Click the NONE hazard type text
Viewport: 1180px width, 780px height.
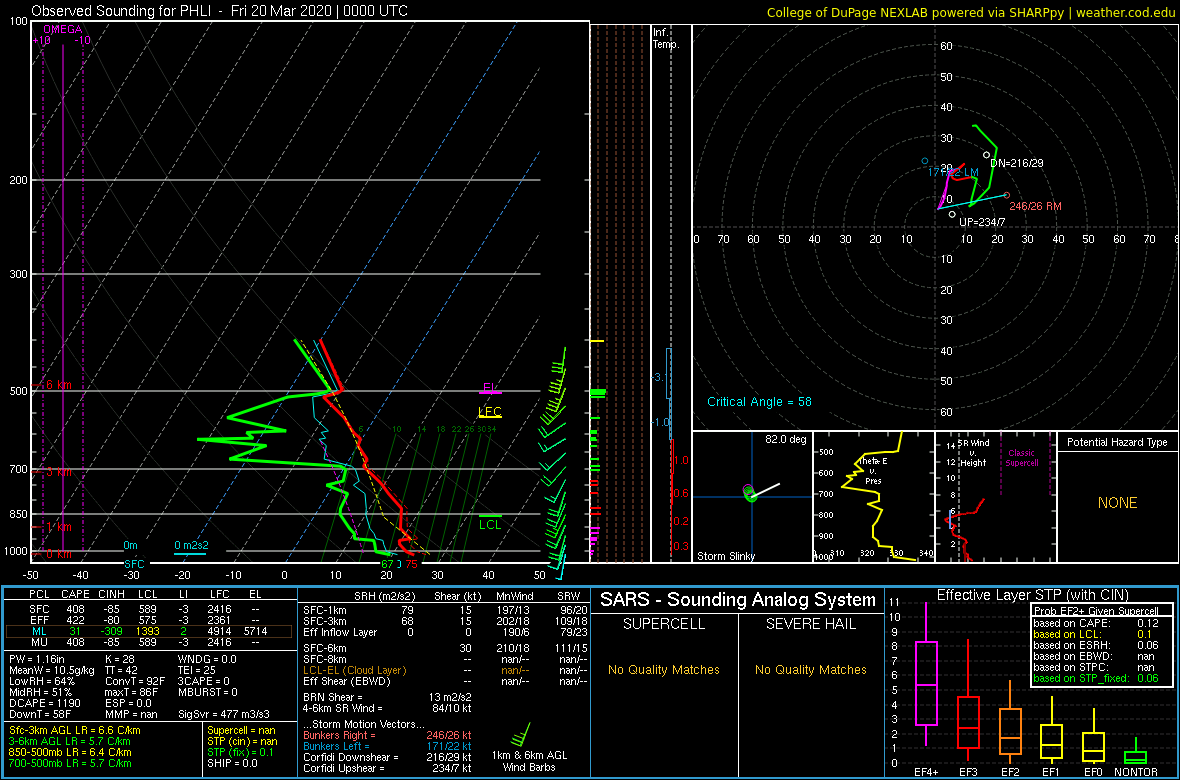1117,503
